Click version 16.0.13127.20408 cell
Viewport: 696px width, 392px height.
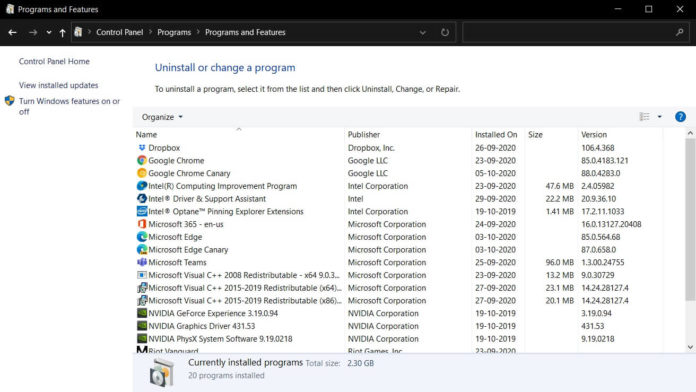click(x=611, y=224)
